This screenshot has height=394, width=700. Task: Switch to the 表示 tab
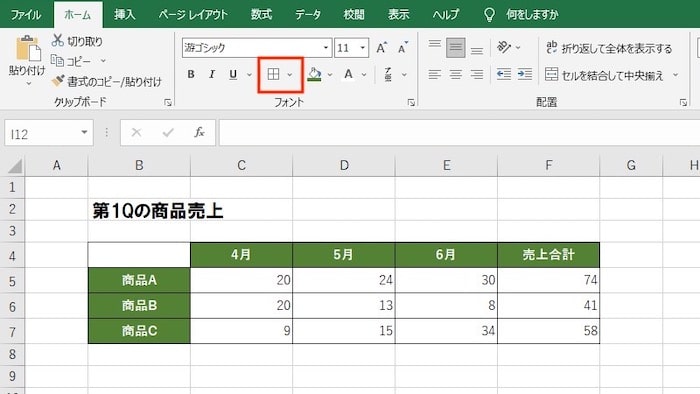399,14
